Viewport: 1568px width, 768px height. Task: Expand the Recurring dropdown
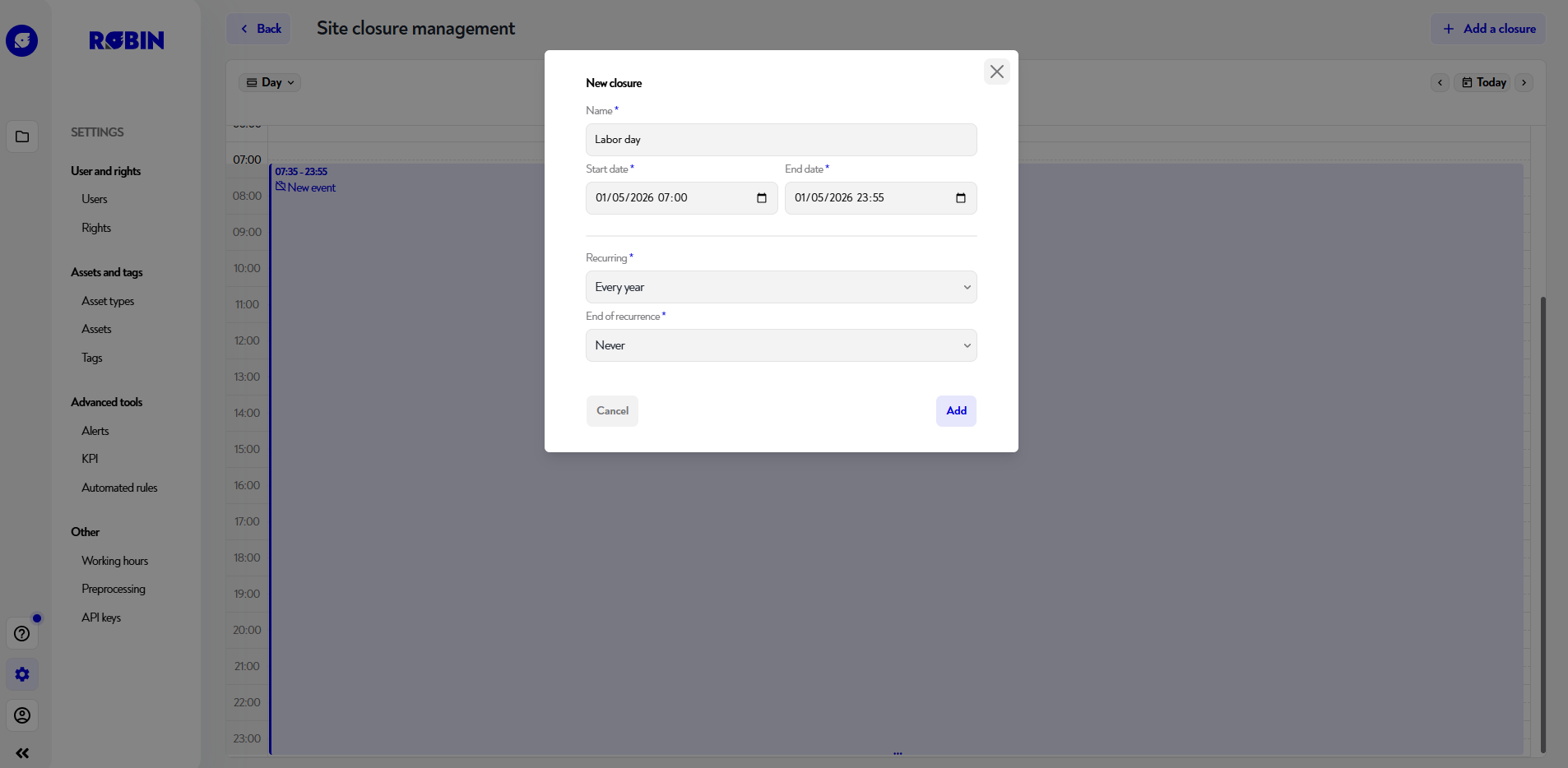click(x=781, y=287)
